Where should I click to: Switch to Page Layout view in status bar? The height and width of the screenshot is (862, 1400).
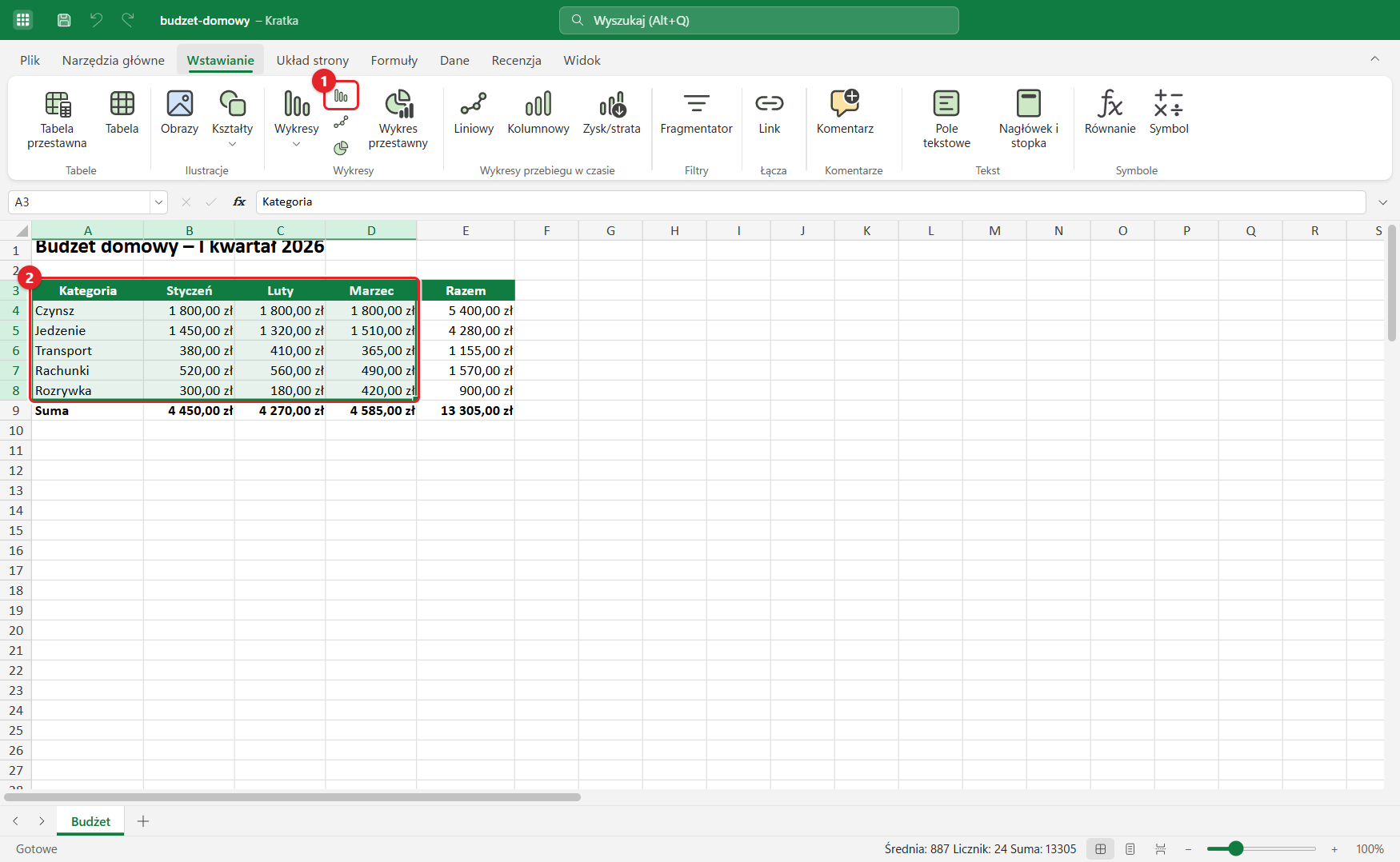pos(1130,849)
